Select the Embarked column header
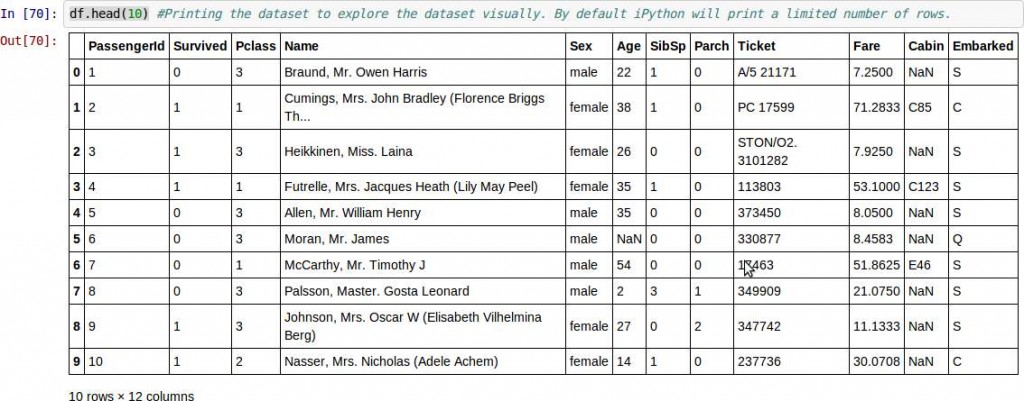 tap(980, 47)
